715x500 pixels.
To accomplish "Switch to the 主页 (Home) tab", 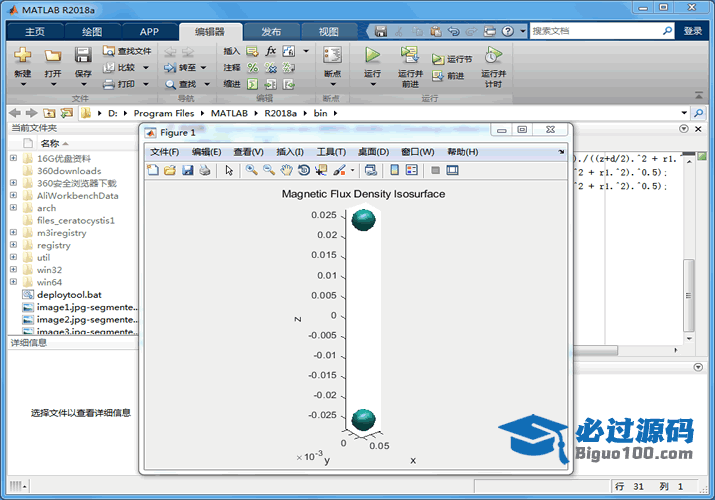I will click(x=35, y=31).
